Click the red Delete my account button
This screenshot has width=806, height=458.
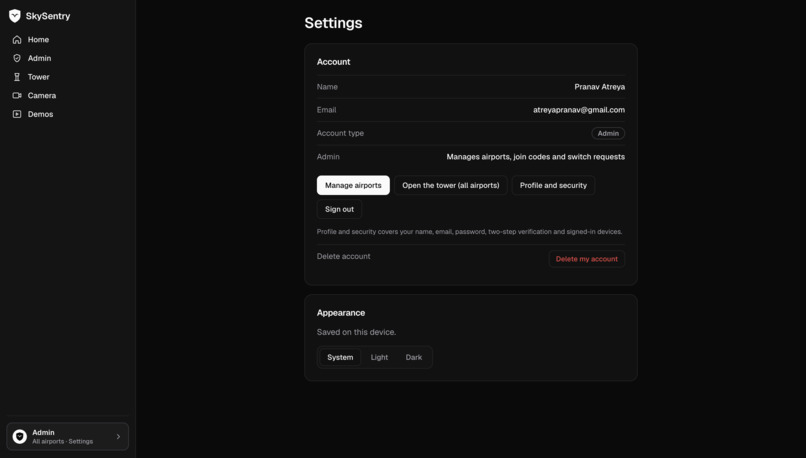click(587, 259)
